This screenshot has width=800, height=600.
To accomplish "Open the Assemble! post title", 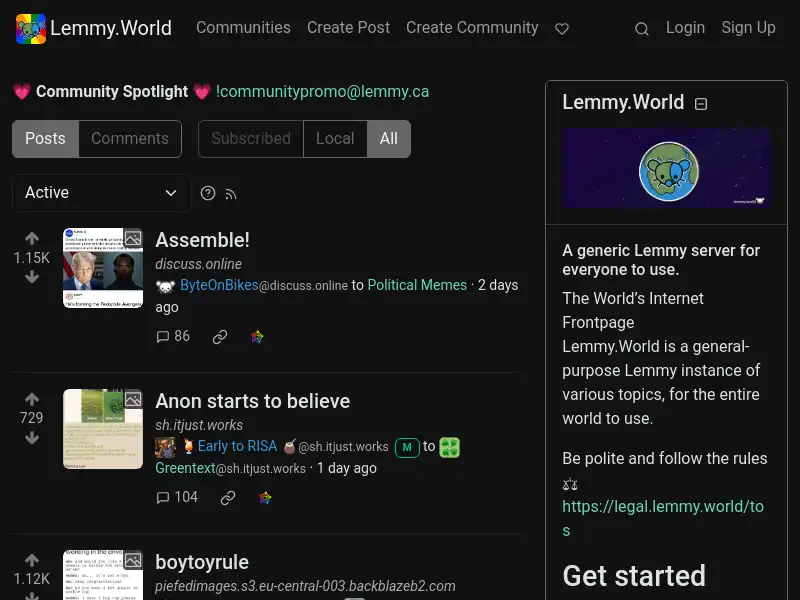I will pos(203,240).
